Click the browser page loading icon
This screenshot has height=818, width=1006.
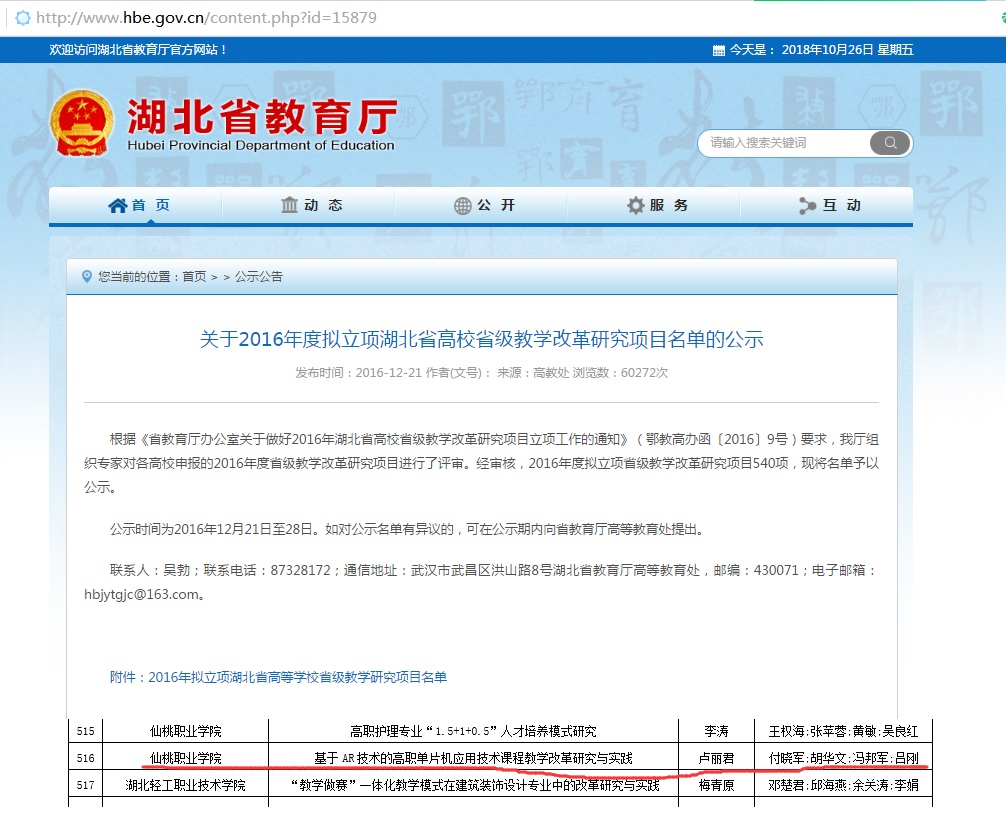(22, 17)
